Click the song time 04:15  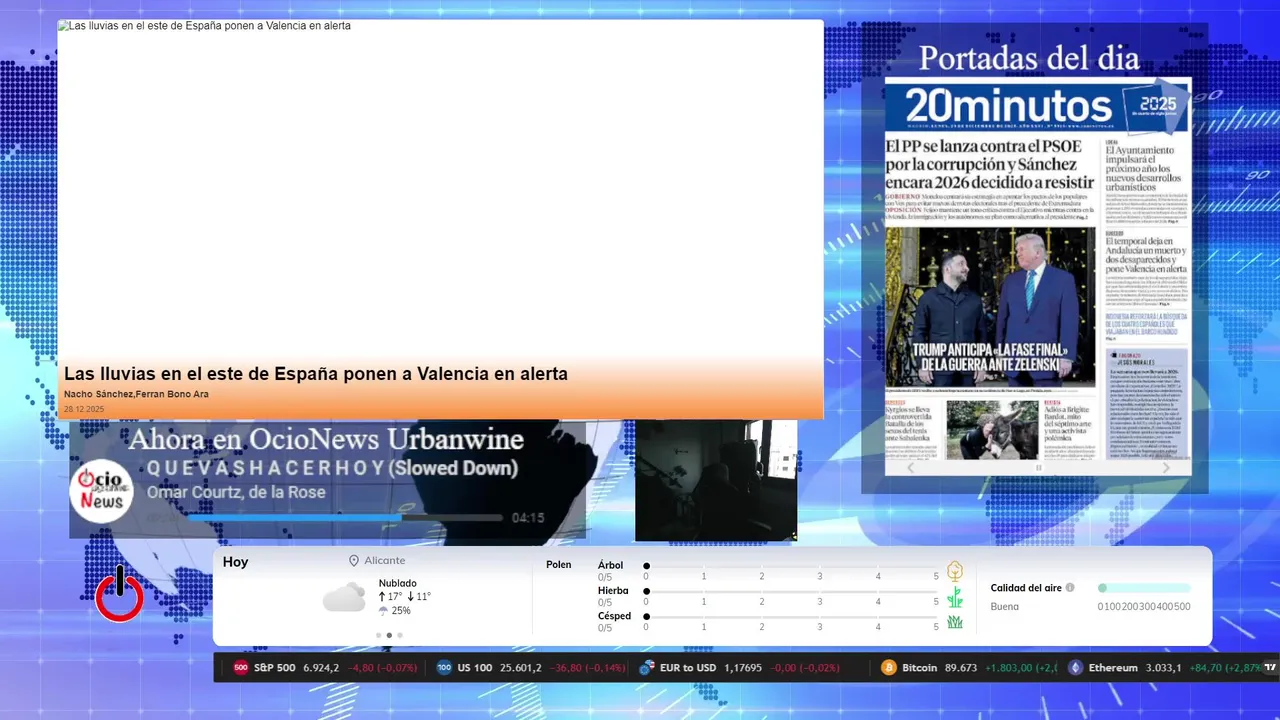[x=528, y=518]
